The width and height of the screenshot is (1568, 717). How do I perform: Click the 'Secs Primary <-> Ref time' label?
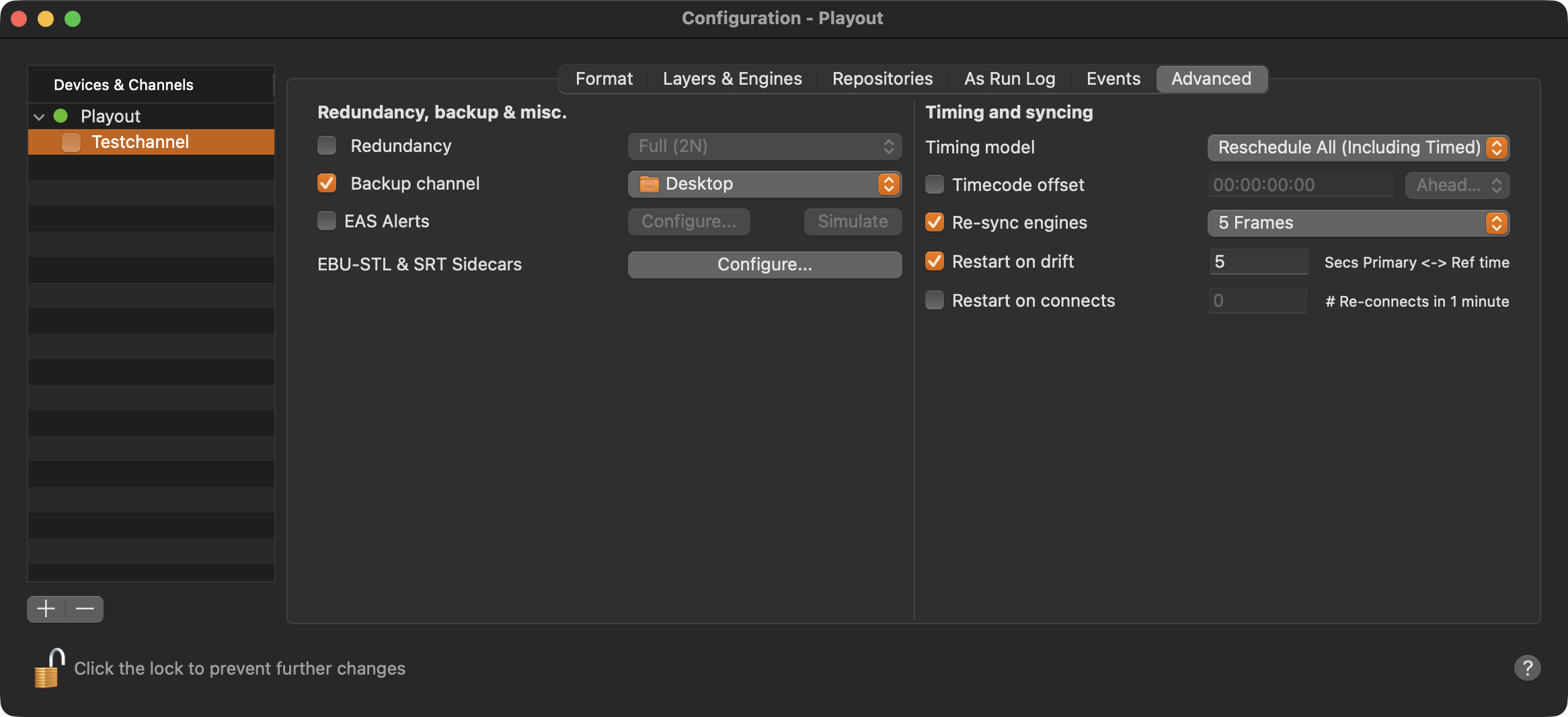pos(1417,262)
